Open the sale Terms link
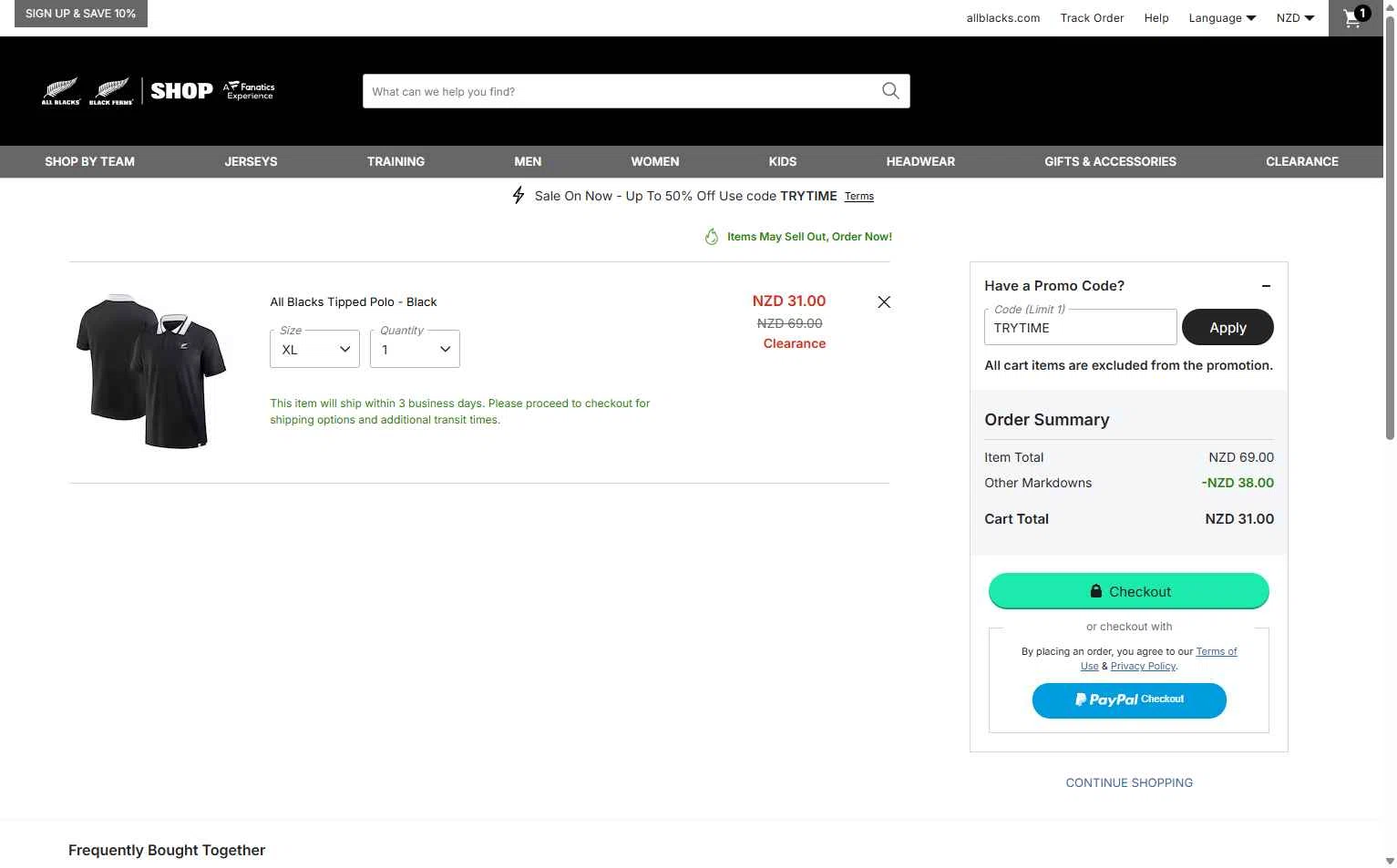The width and height of the screenshot is (1397, 868). pyautogui.click(x=858, y=196)
